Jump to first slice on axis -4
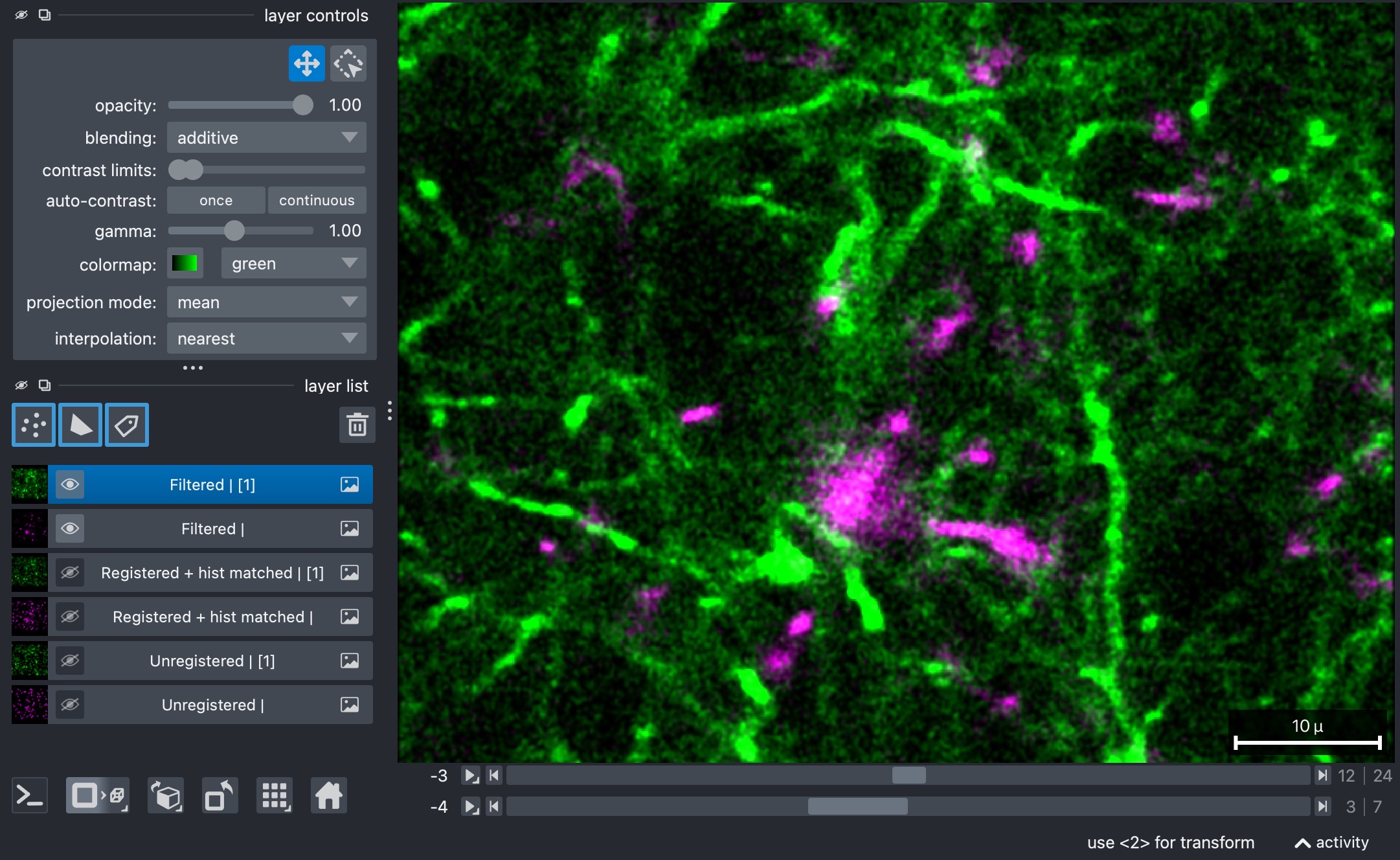Viewport: 1400px width, 860px height. (494, 806)
